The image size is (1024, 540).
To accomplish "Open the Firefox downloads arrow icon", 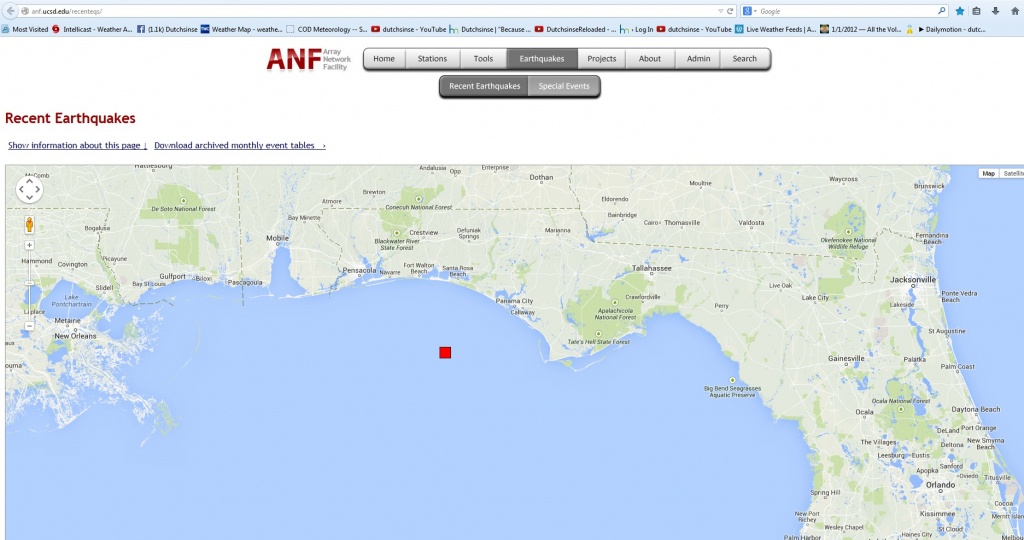I will point(994,11).
